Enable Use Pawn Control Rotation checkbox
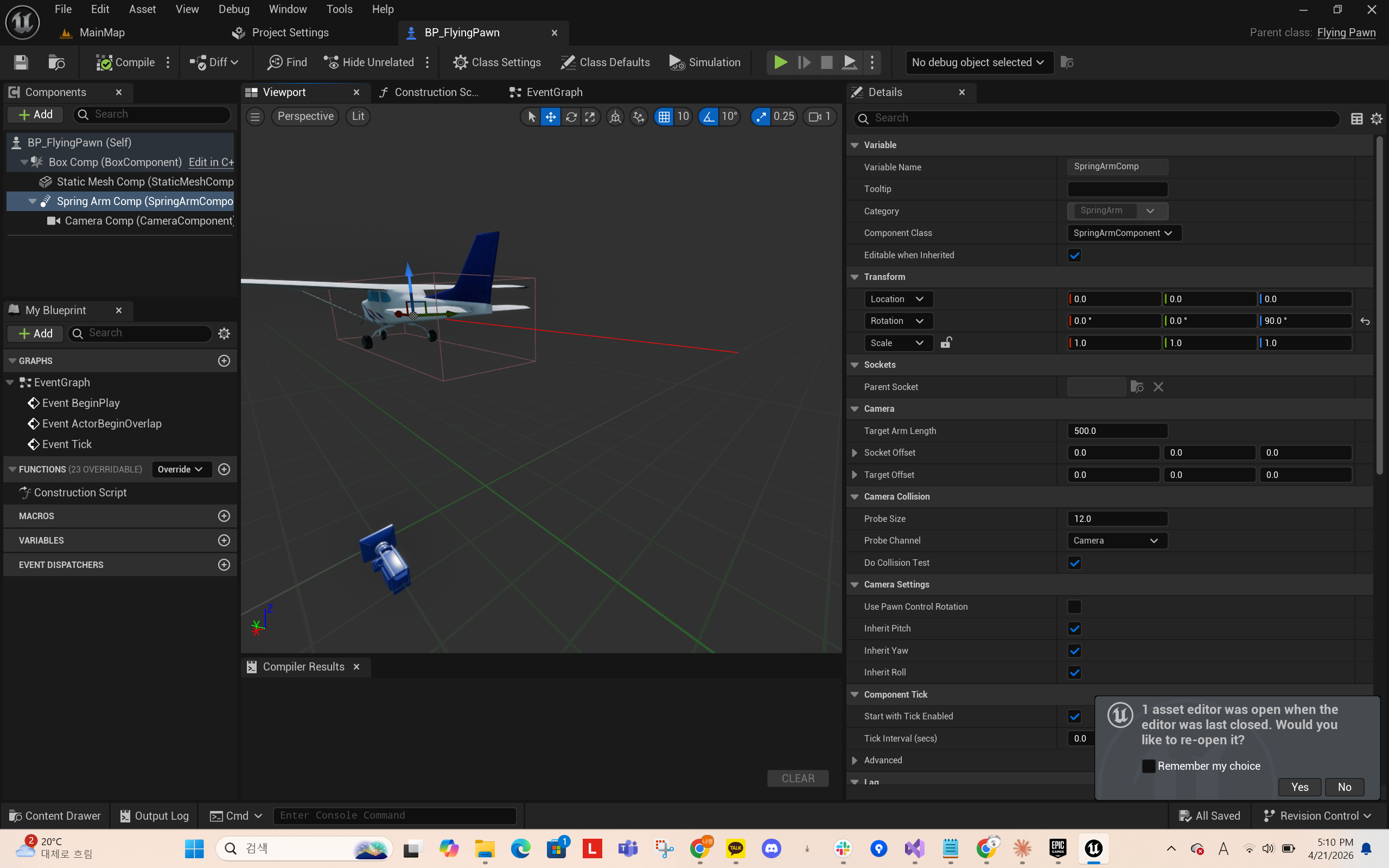This screenshot has height=868, width=1389. click(x=1074, y=607)
